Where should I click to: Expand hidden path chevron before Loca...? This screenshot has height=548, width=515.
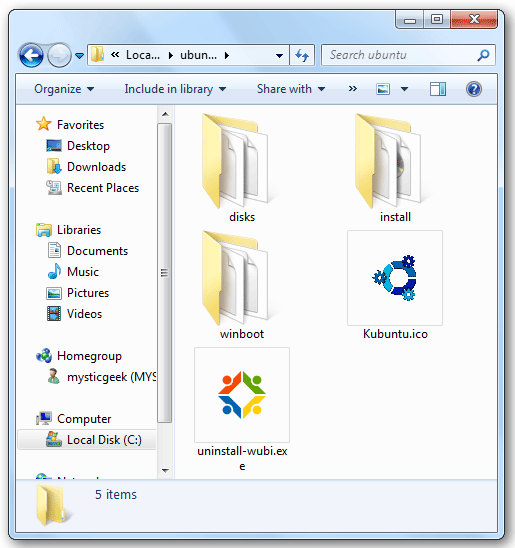tap(115, 55)
